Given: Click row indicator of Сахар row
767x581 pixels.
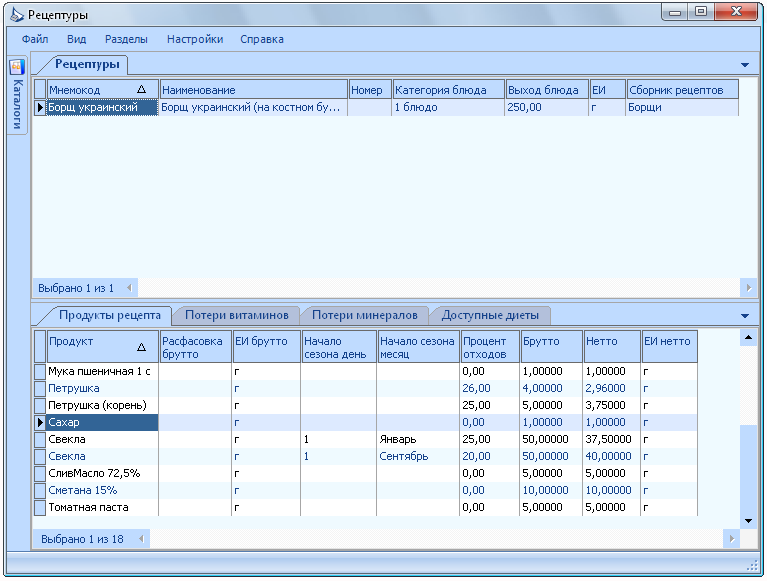Looking at the screenshot, I should tap(40, 423).
